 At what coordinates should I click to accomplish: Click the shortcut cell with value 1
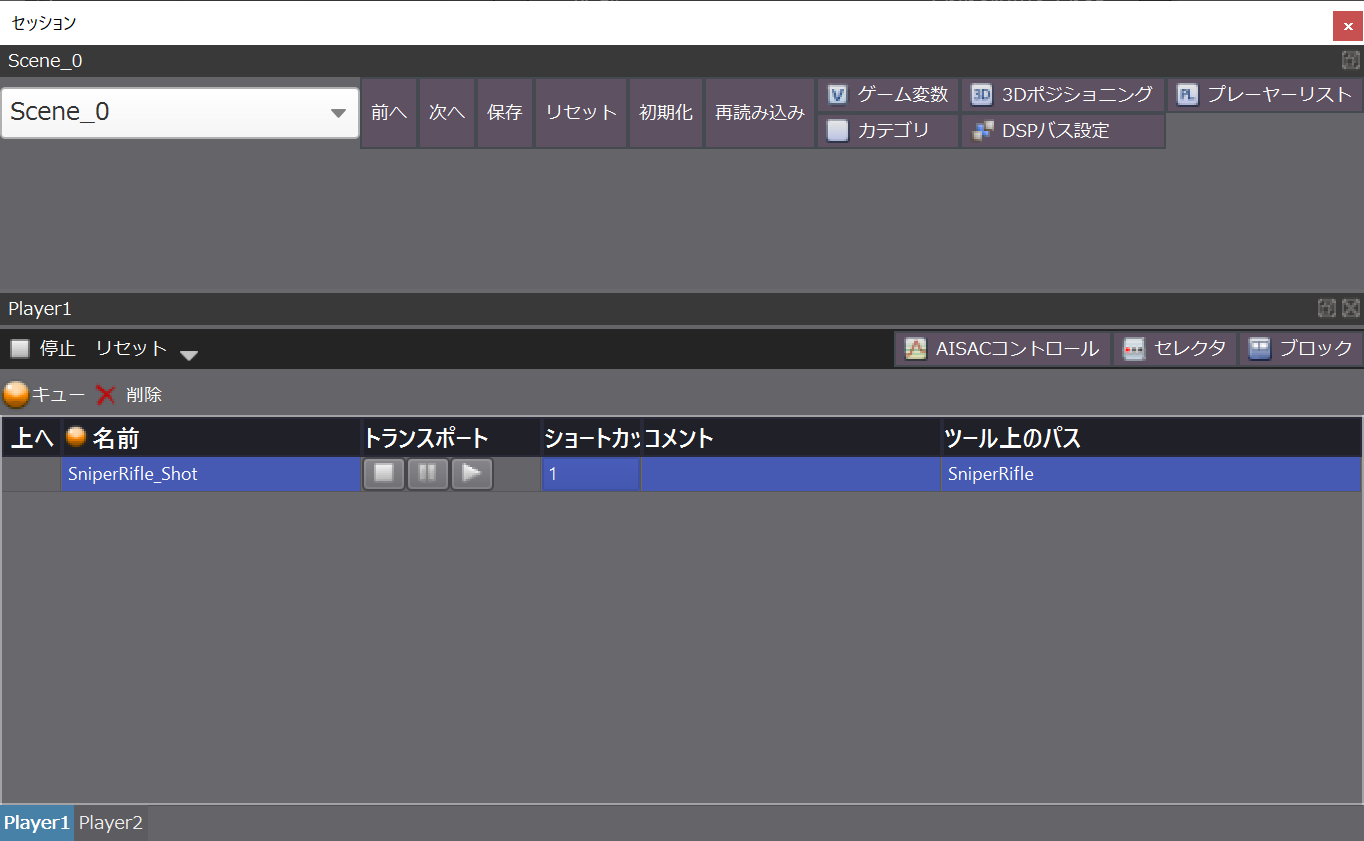pyautogui.click(x=591, y=474)
